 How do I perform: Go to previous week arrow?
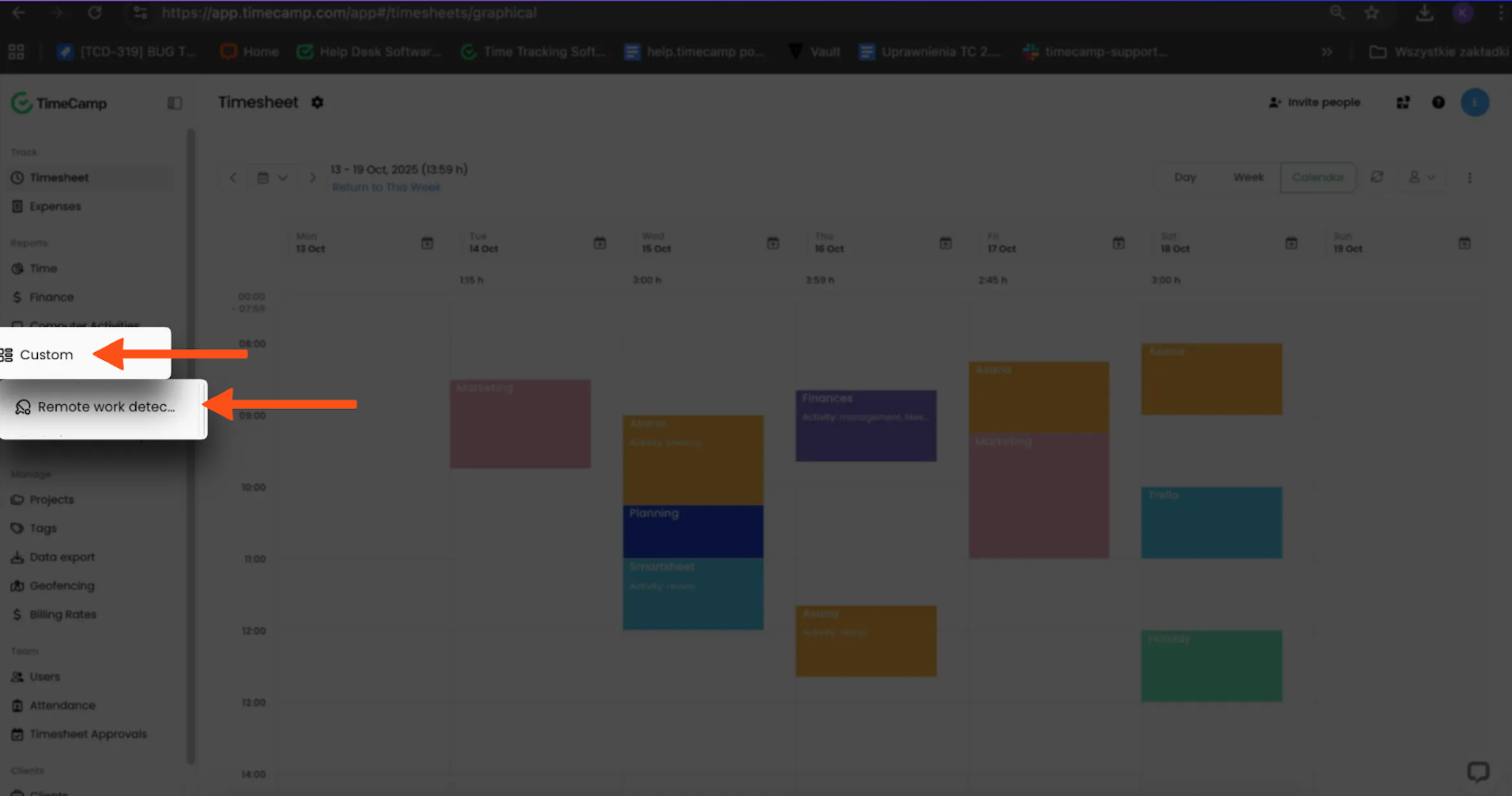tap(233, 177)
